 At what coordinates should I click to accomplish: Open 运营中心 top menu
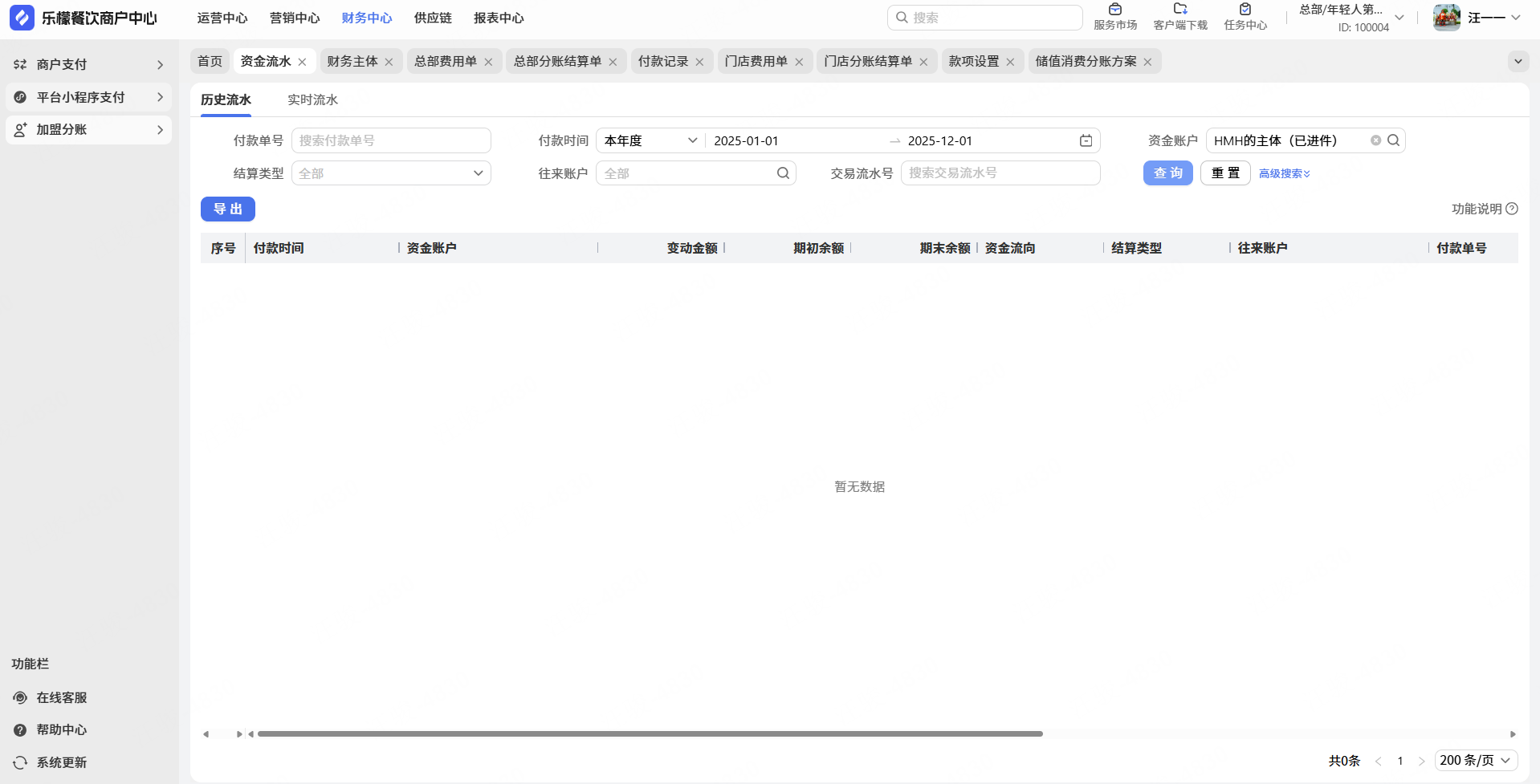click(222, 18)
